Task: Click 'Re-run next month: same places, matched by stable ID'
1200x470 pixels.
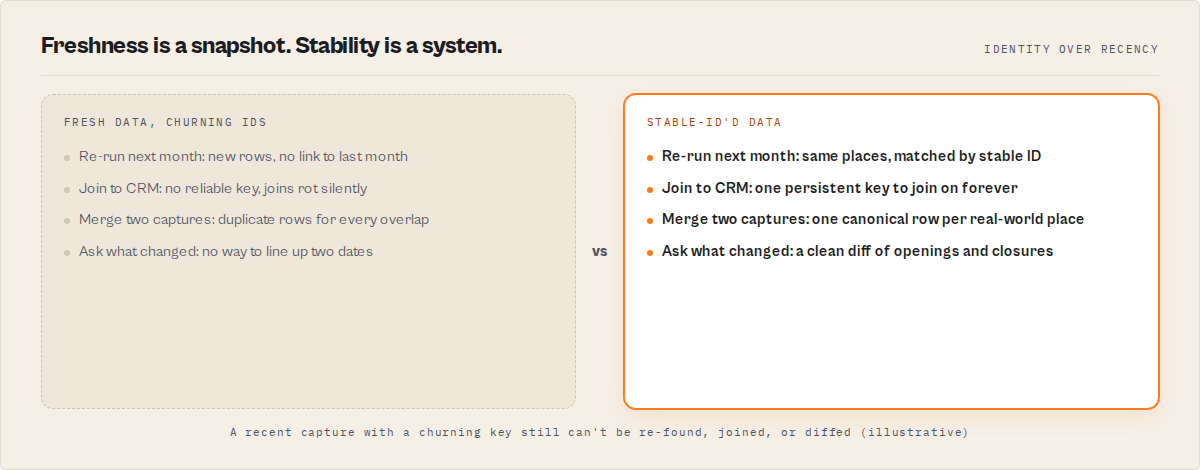Action: point(852,156)
